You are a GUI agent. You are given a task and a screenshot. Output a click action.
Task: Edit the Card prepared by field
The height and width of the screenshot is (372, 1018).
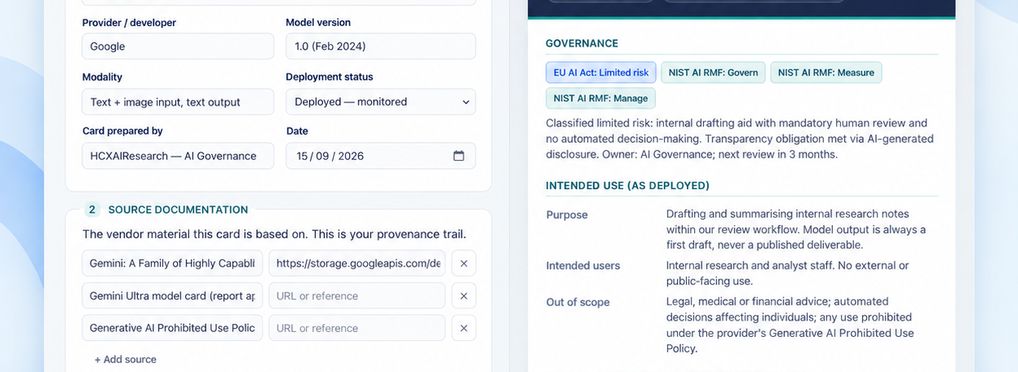click(178, 156)
